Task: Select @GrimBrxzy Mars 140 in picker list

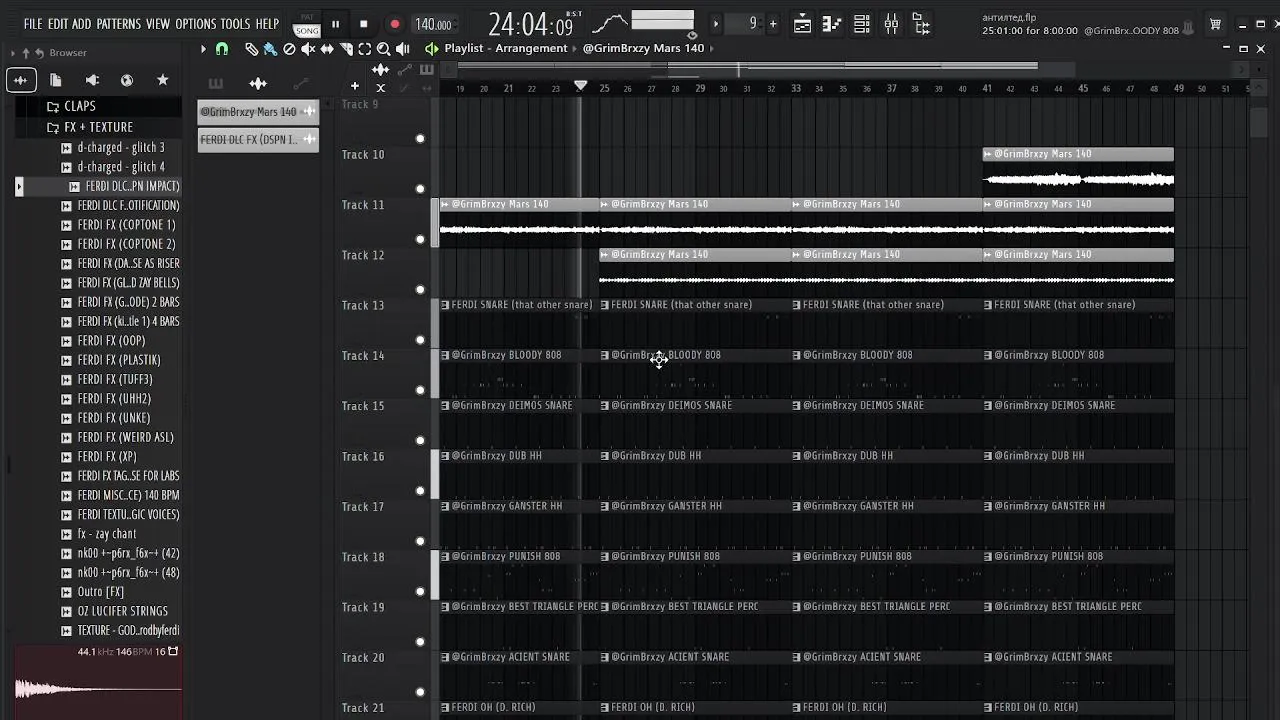Action: coord(258,112)
